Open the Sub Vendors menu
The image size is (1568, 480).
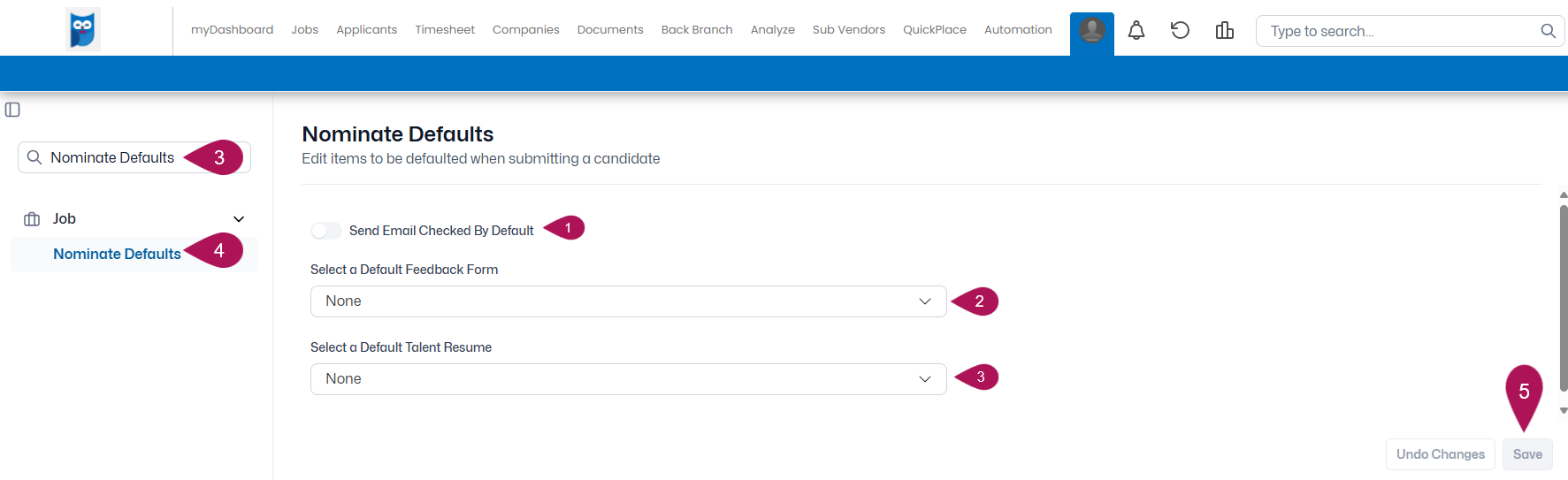click(849, 29)
